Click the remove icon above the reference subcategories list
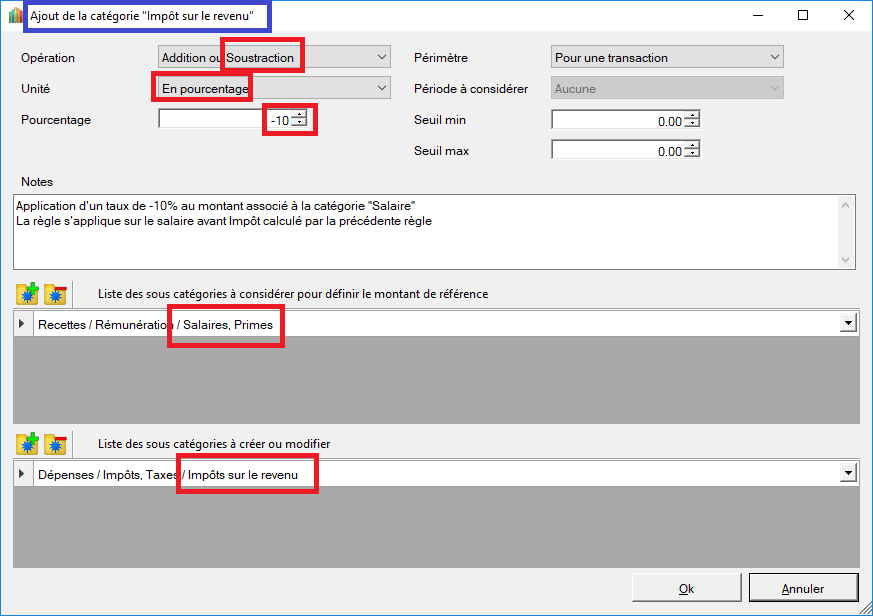The width and height of the screenshot is (873, 616). 55,294
